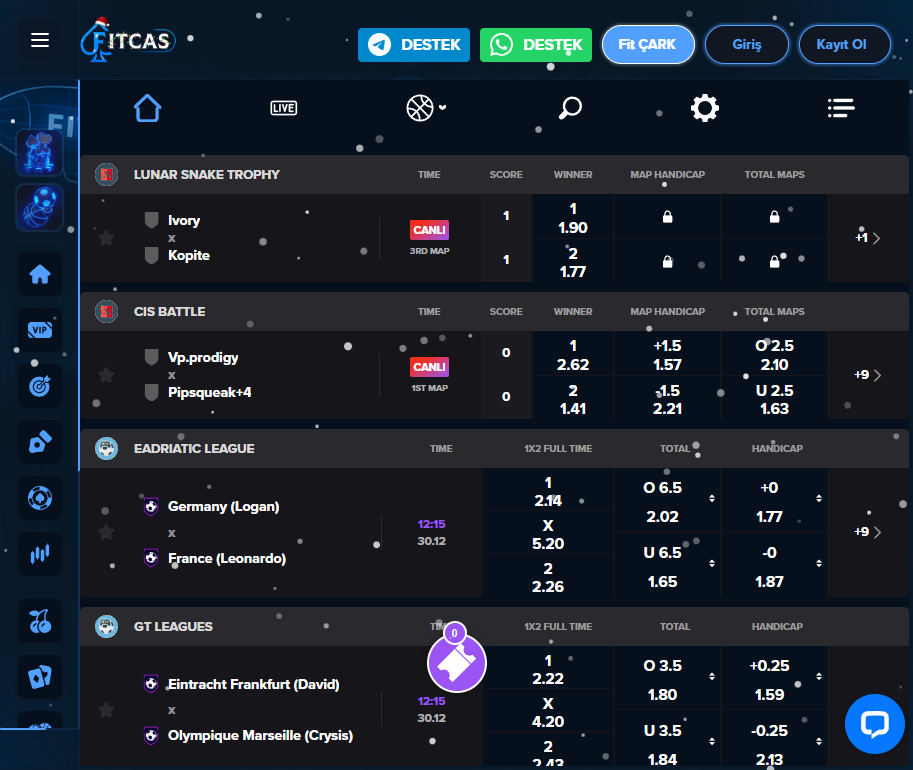Select draw X odds 5.20
Screen dimensions: 913x770
548,534
